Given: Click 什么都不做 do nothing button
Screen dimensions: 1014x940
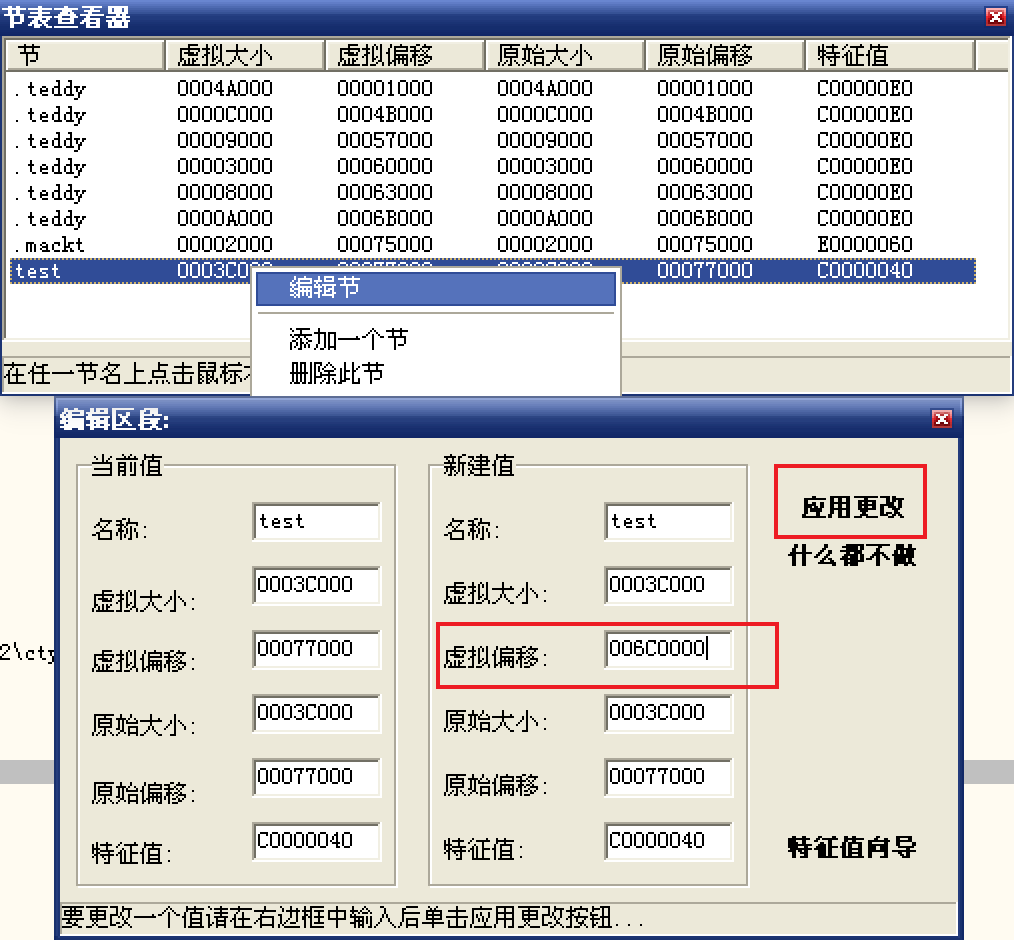Looking at the screenshot, I should coord(852,556).
